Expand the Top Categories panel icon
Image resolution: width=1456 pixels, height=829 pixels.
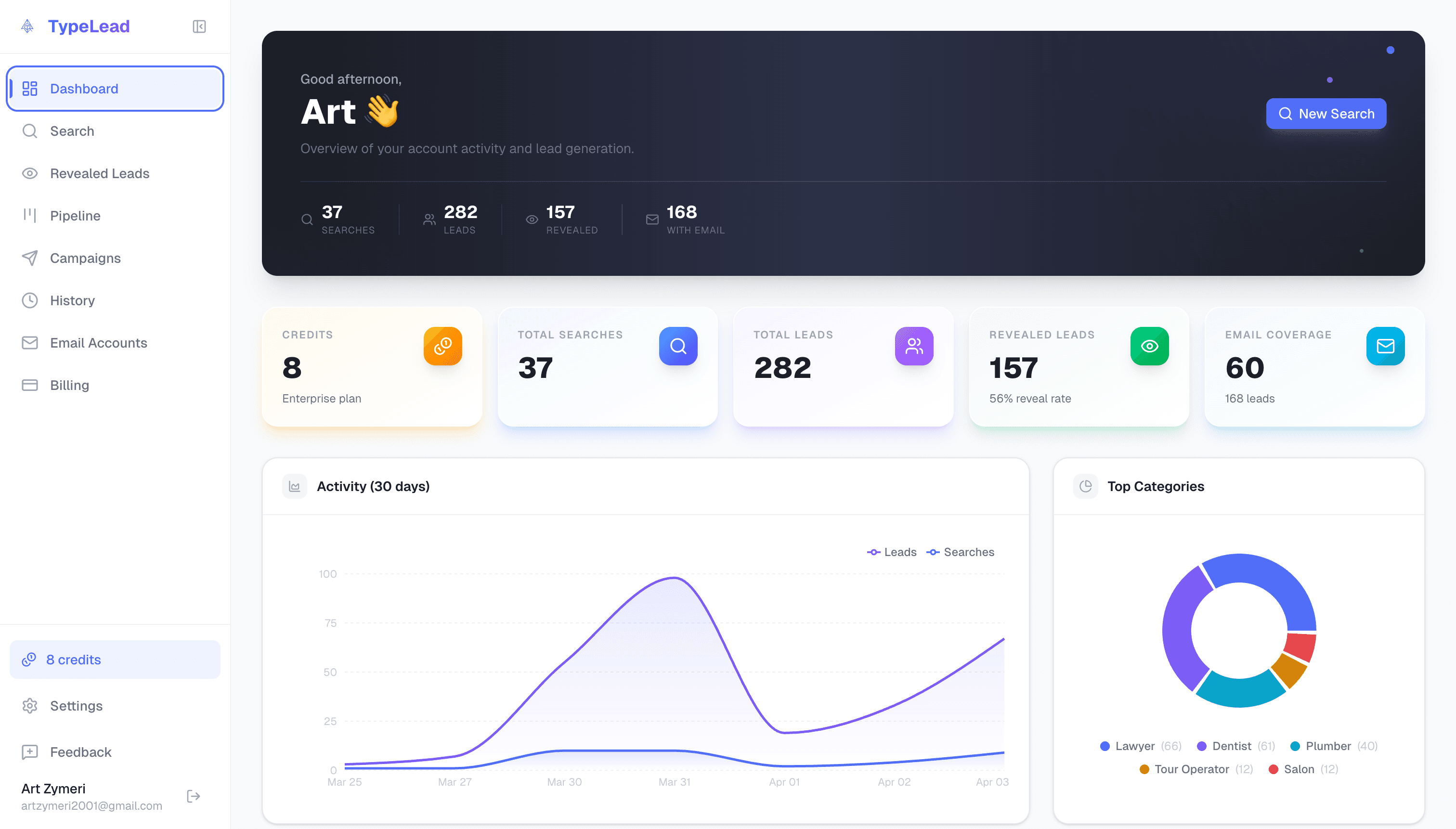click(1086, 486)
